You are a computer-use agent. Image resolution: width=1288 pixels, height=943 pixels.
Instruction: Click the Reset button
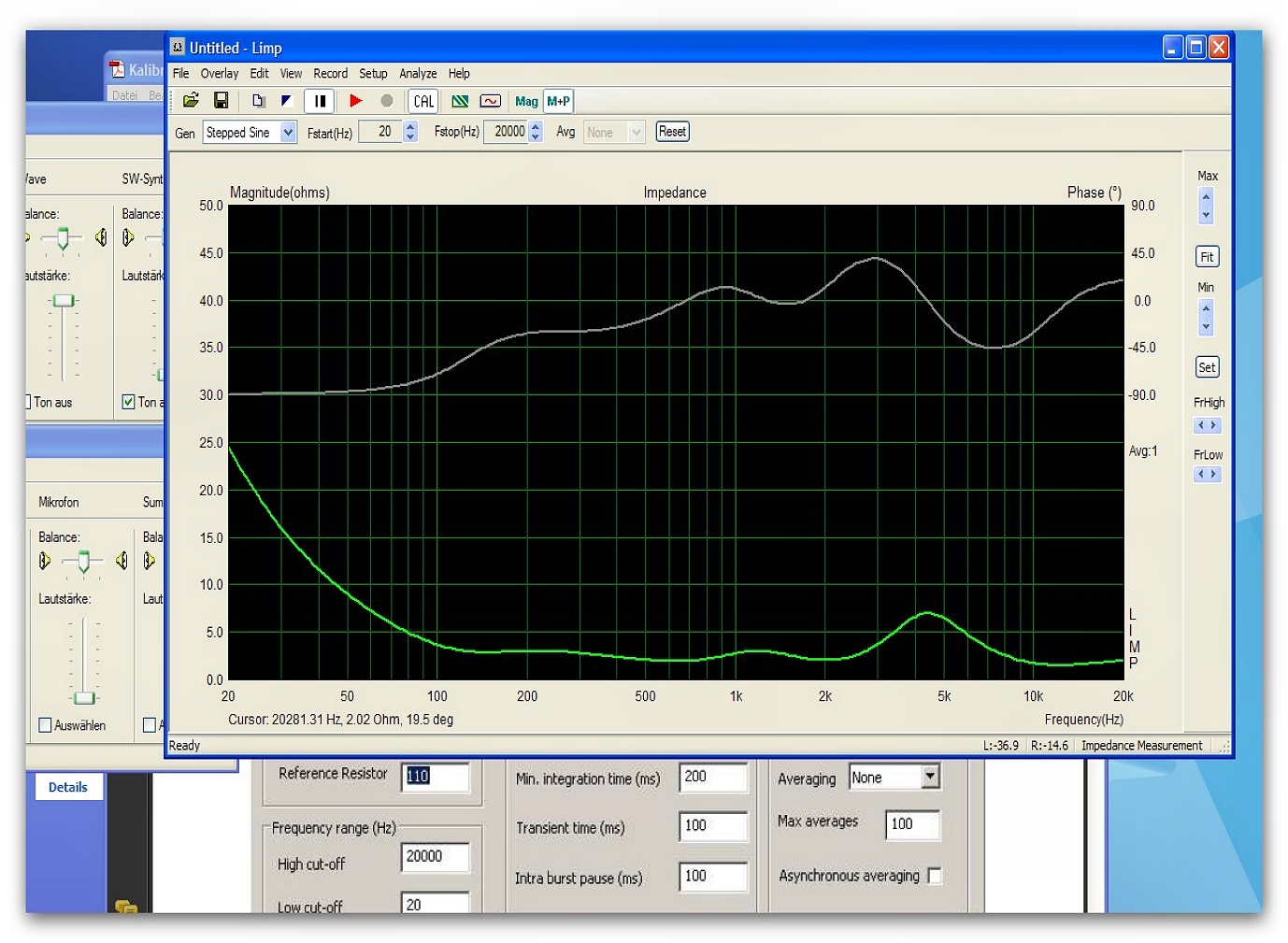click(672, 132)
